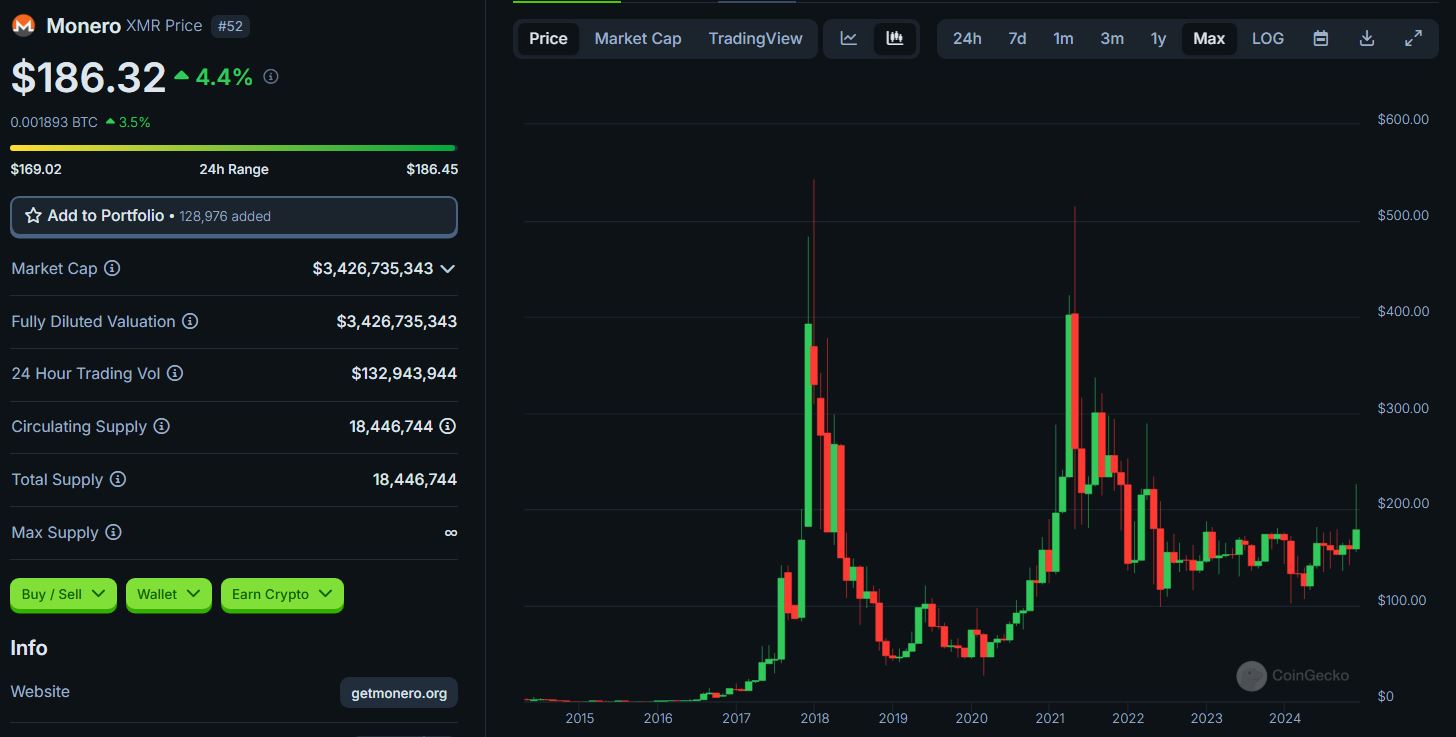Toggle LOG scale on chart
1456x737 pixels.
coord(1268,38)
